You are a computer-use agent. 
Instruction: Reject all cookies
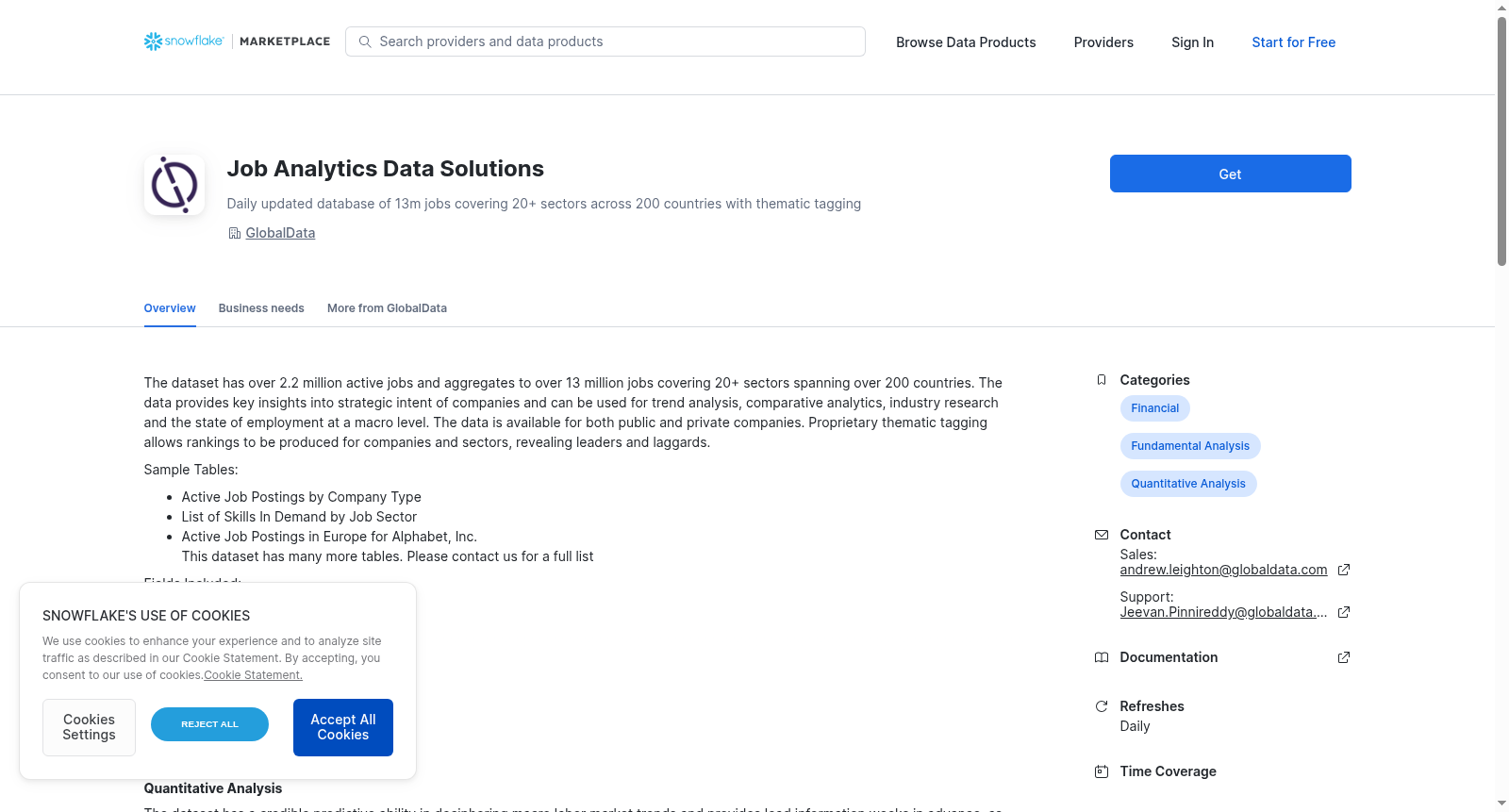[209, 724]
